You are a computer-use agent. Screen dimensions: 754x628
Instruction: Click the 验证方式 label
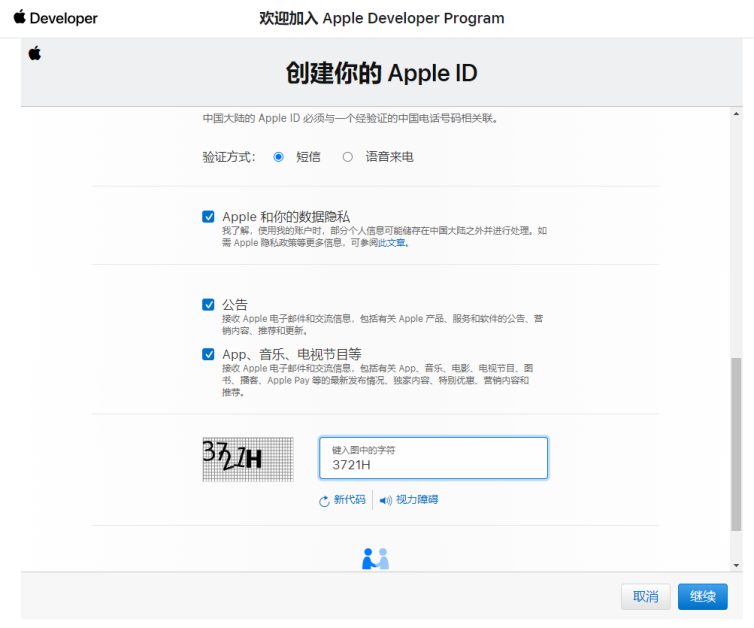pyautogui.click(x=229, y=157)
